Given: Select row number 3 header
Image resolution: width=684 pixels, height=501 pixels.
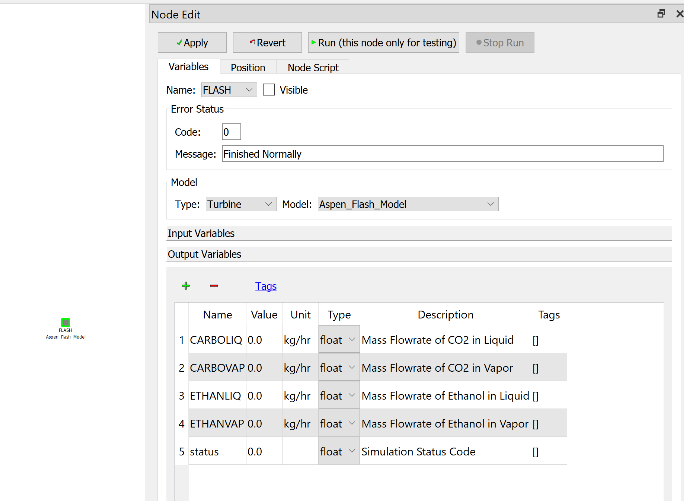Looking at the screenshot, I should [x=181, y=396].
